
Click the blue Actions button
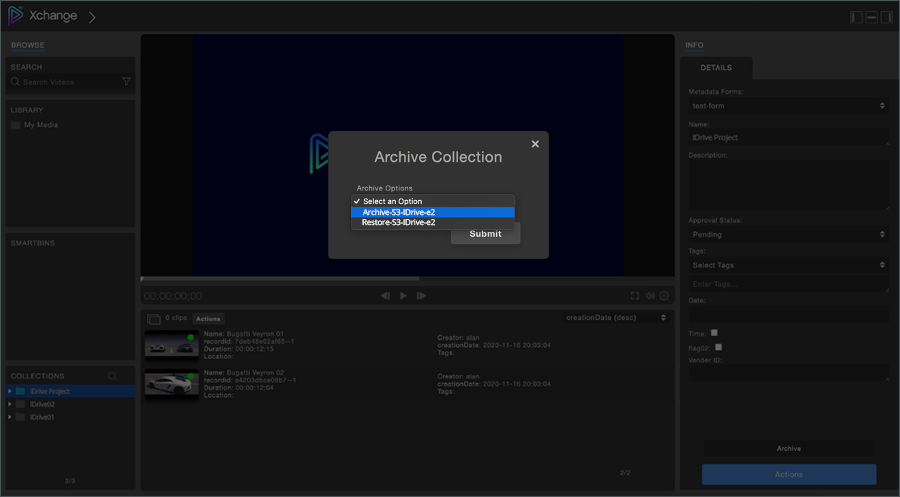pyautogui.click(x=788, y=474)
